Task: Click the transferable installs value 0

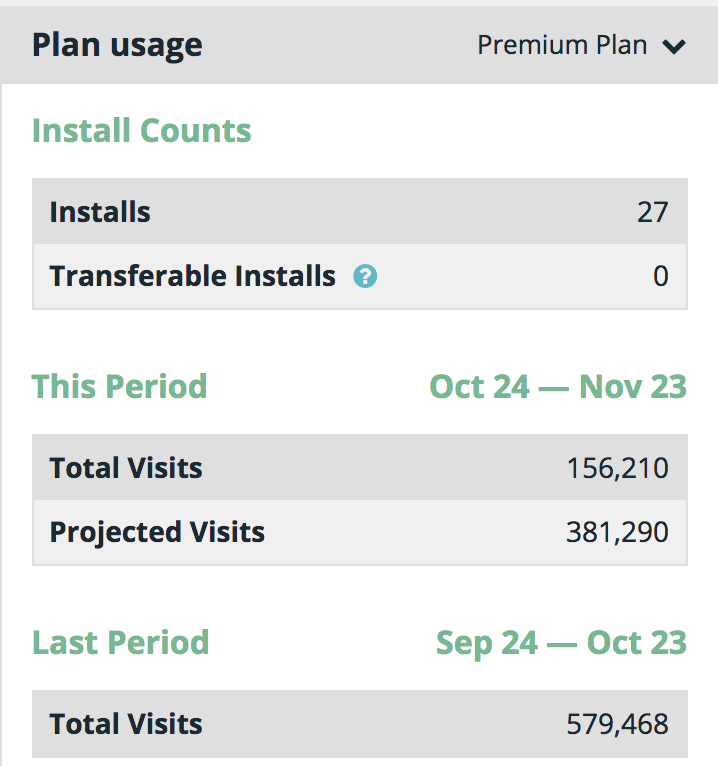Action: [660, 276]
